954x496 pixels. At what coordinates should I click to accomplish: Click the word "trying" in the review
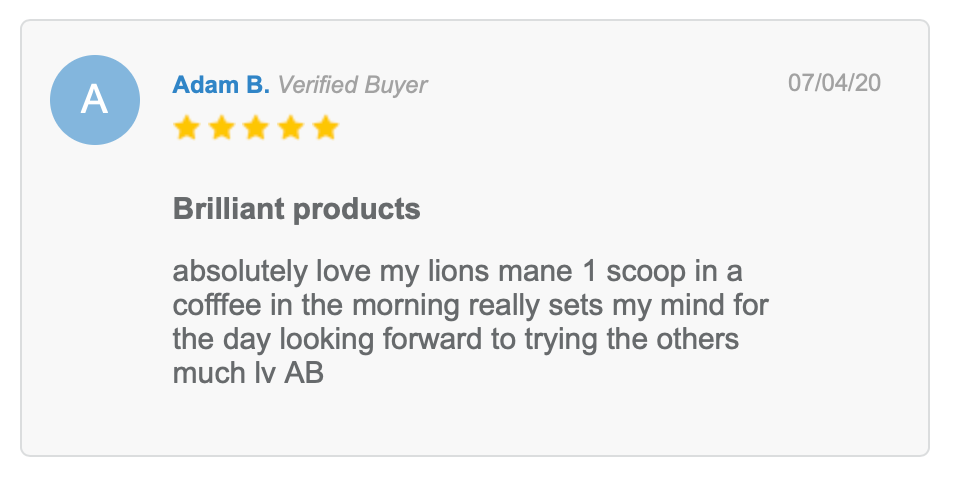562,340
